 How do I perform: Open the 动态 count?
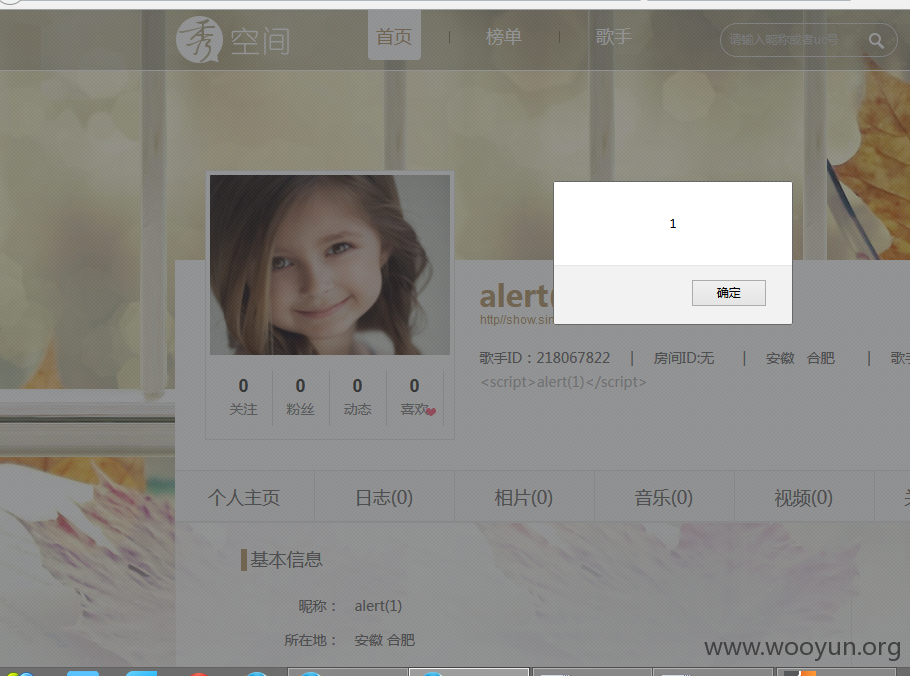(357, 397)
